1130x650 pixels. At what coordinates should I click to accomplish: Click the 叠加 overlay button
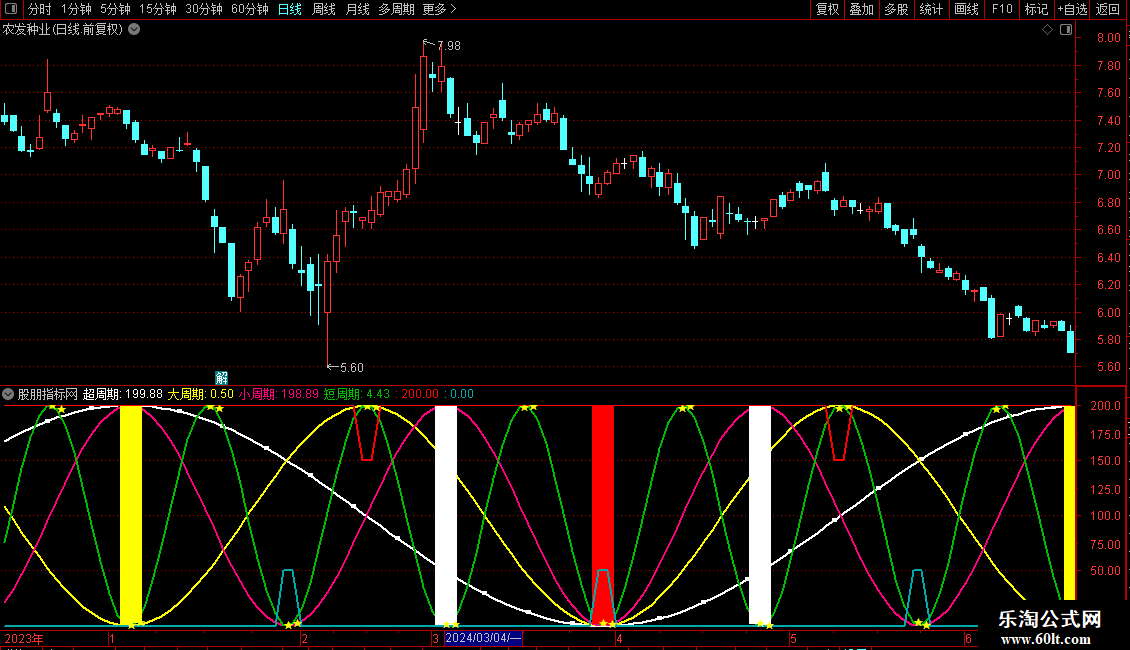point(862,9)
